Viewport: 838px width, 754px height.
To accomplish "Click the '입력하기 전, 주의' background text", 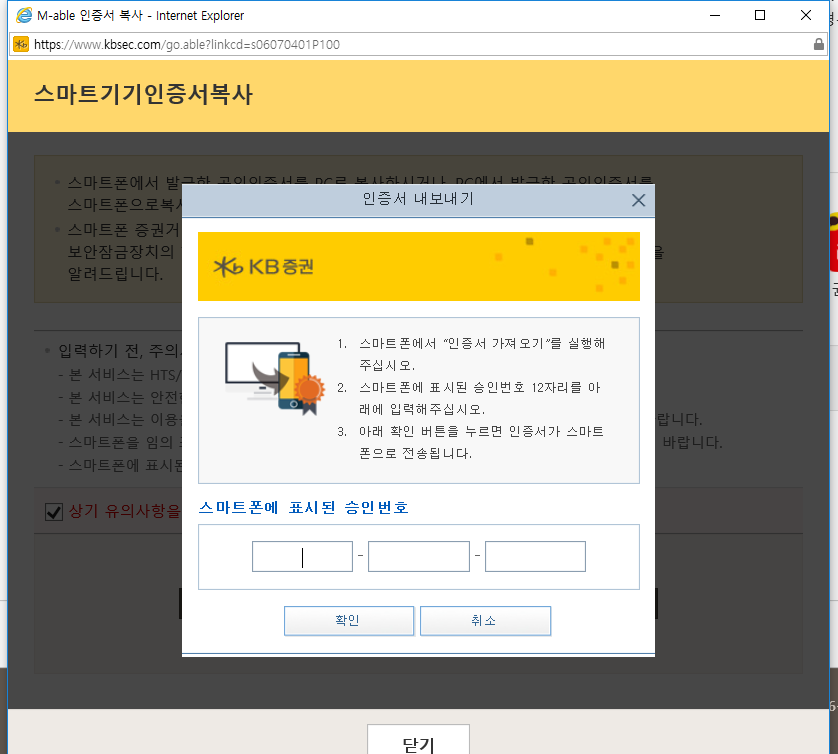I will pyautogui.click(x=118, y=351).
